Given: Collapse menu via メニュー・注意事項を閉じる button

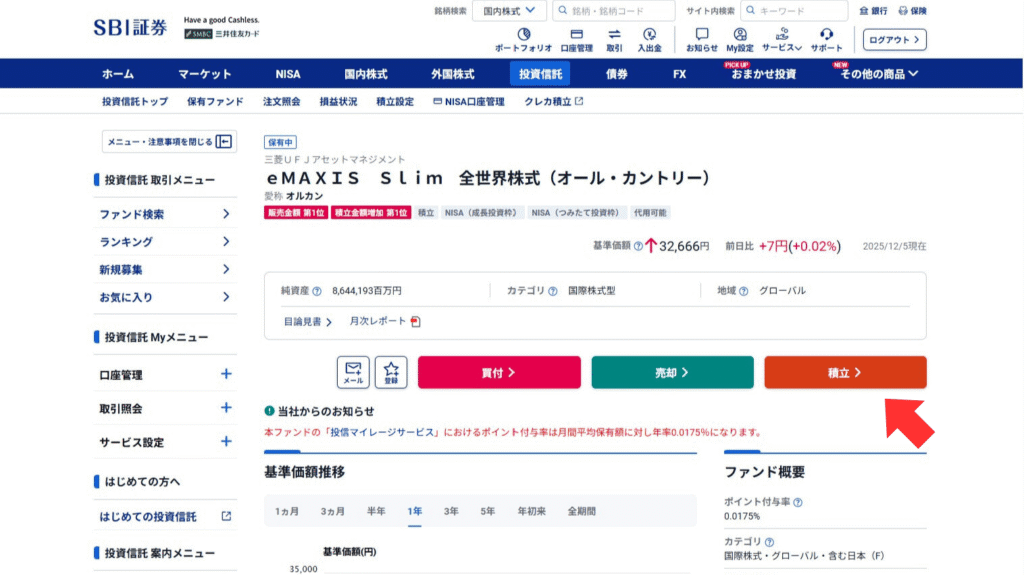Looking at the screenshot, I should pyautogui.click(x=169, y=142).
